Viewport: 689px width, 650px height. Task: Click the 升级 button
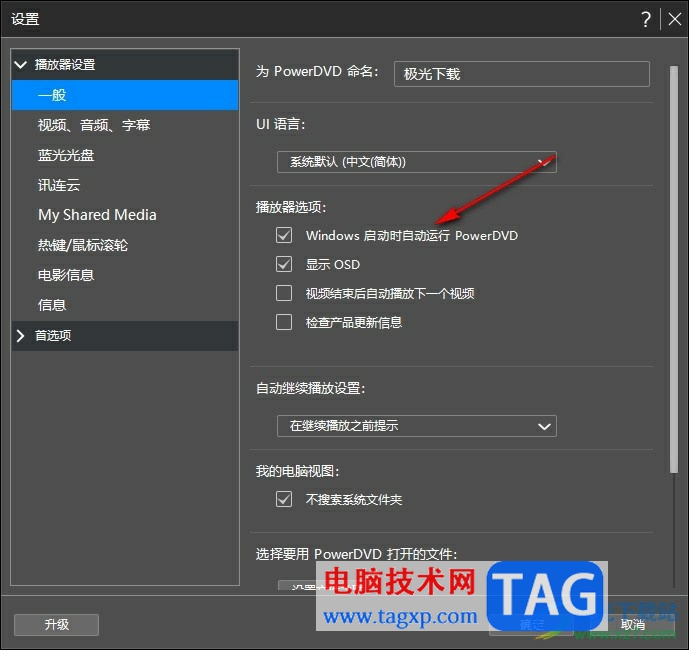tap(56, 625)
